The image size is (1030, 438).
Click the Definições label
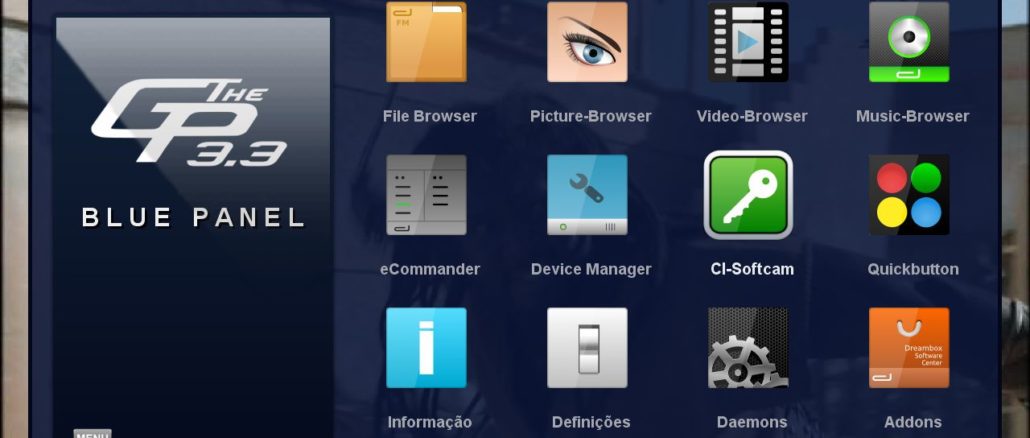click(591, 422)
